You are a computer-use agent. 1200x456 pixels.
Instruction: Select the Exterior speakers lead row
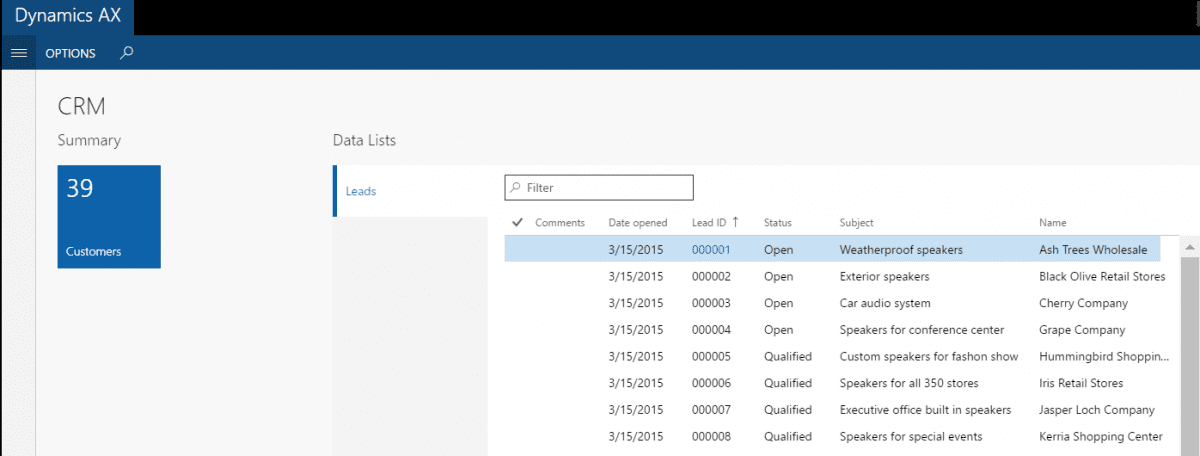coord(884,277)
